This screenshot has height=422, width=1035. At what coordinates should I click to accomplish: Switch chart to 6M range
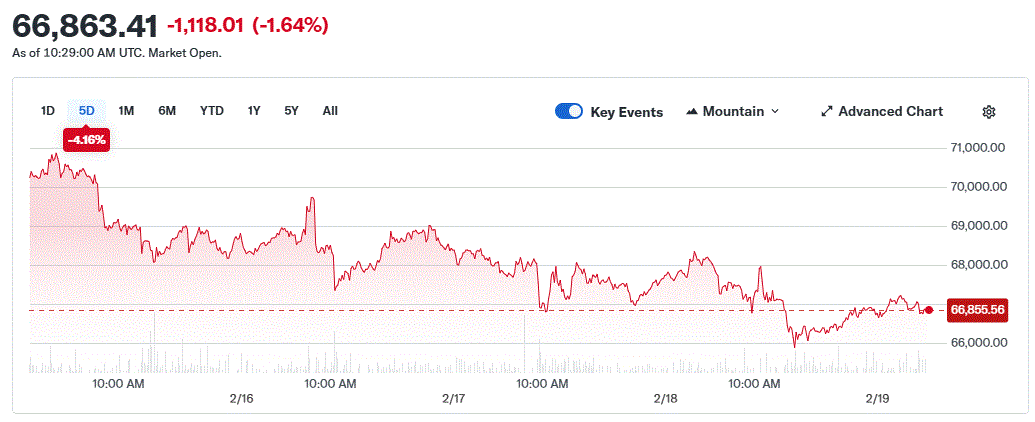(167, 111)
